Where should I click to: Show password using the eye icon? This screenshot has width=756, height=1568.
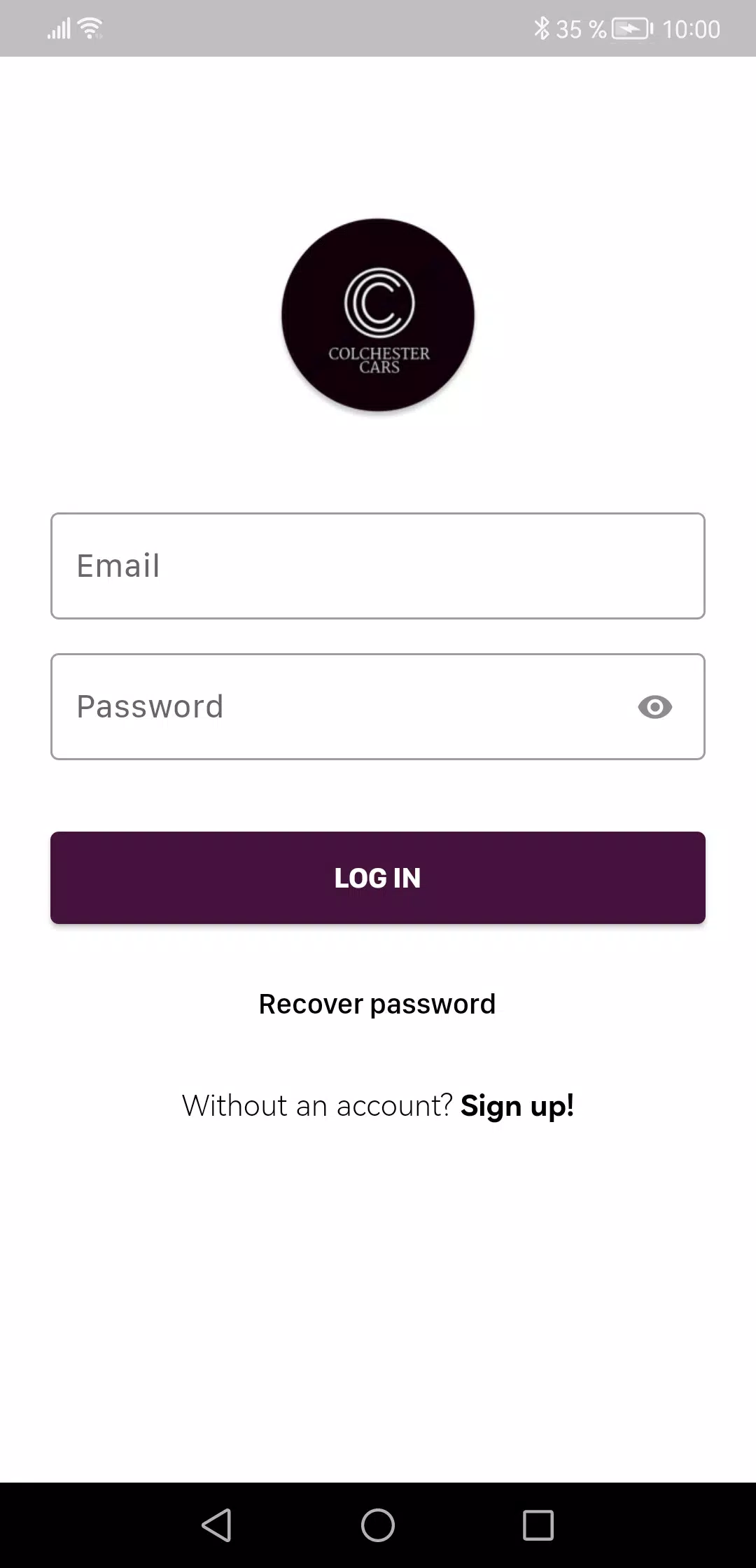click(654, 707)
